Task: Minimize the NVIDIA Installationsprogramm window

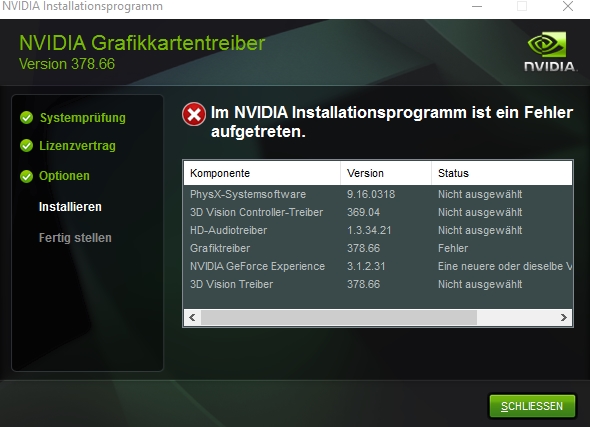Action: [477, 6]
